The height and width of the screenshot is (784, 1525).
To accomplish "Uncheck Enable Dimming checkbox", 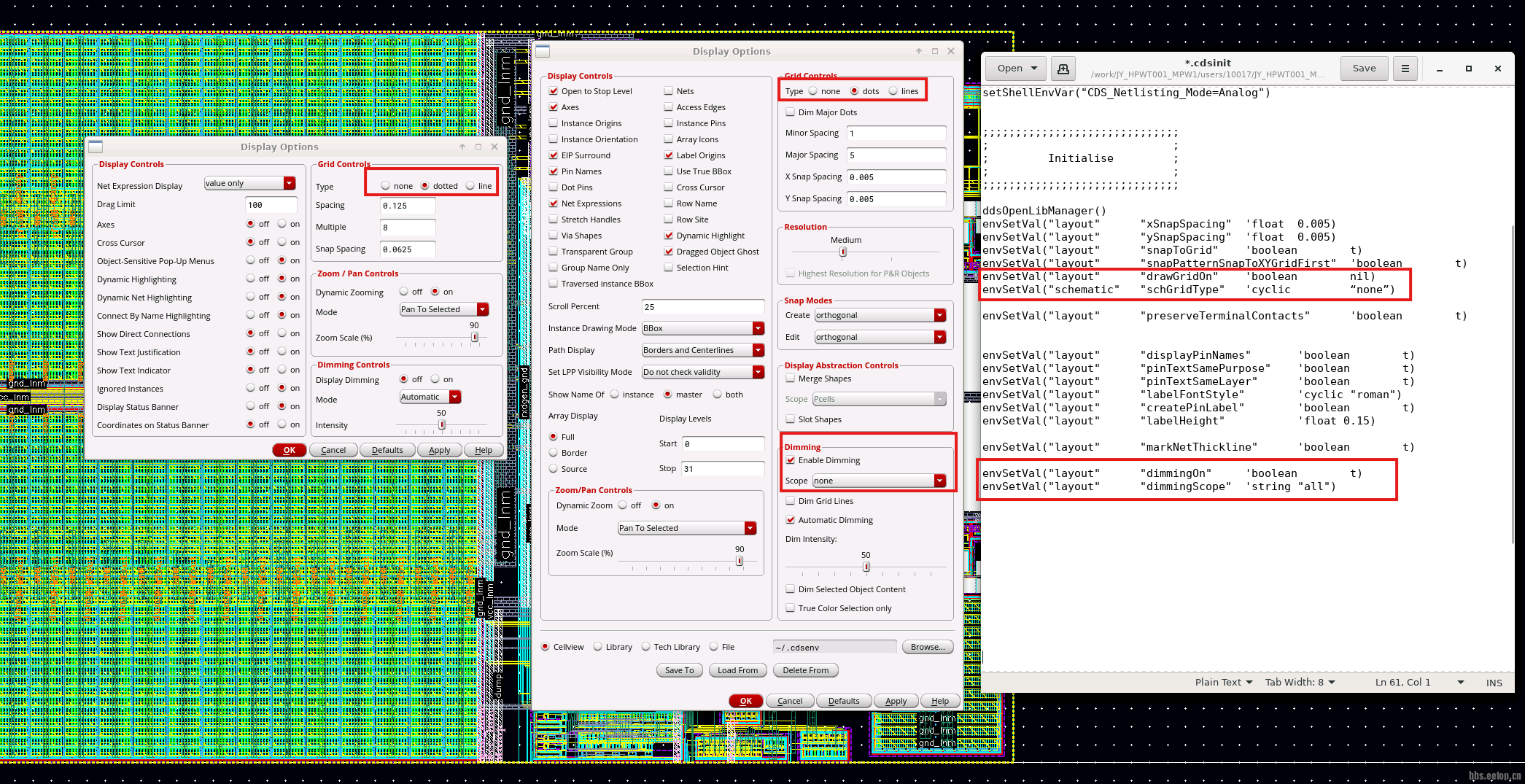I will [x=791, y=460].
